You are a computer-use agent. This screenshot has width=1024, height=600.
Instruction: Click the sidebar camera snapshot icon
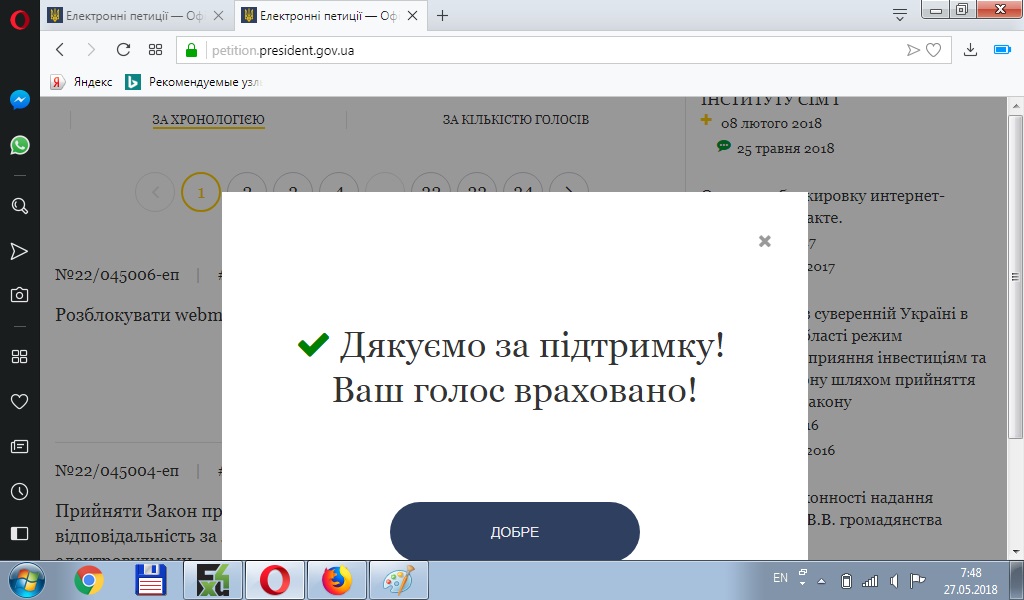19,294
